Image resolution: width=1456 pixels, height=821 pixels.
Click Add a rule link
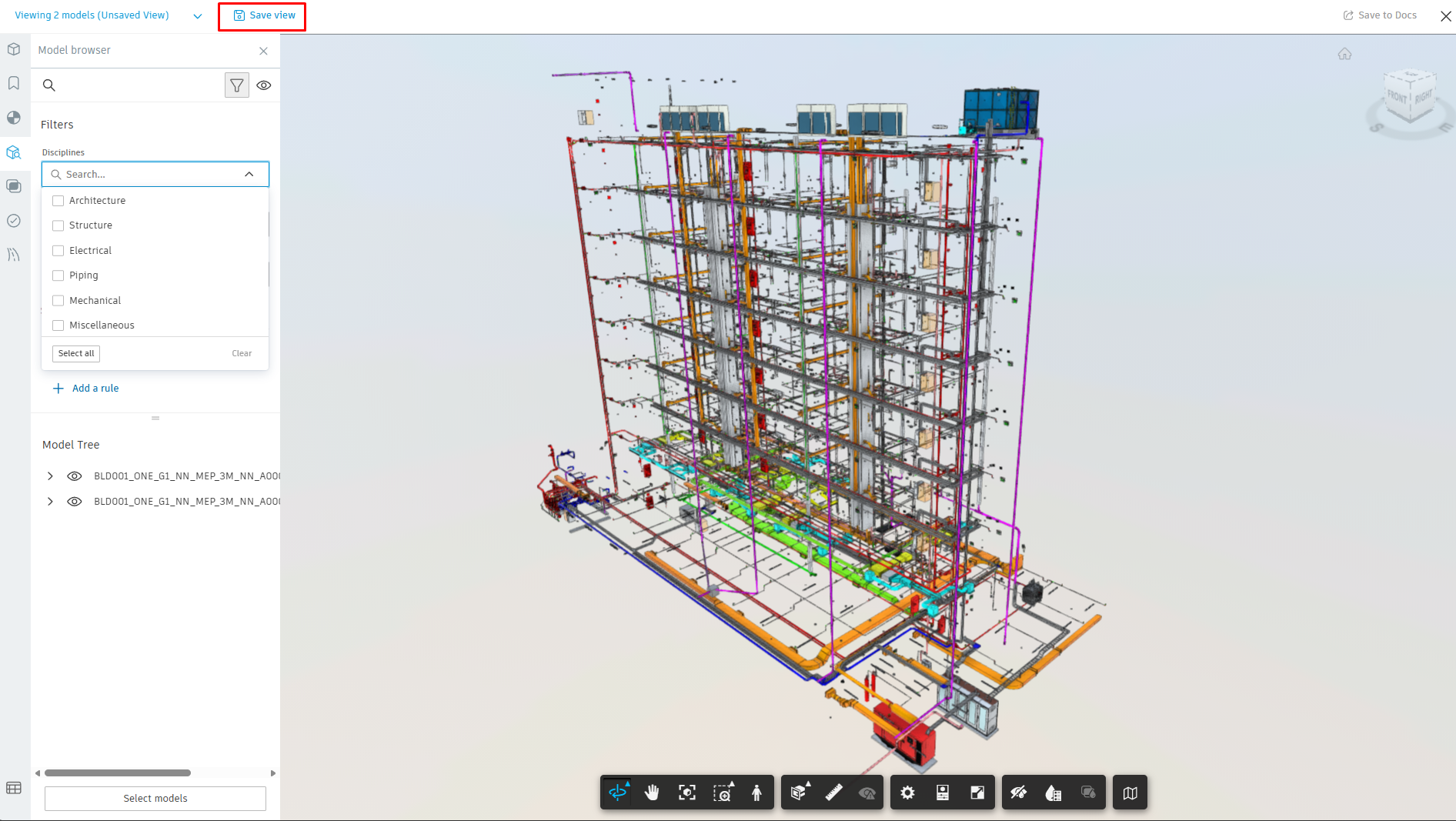pos(85,389)
